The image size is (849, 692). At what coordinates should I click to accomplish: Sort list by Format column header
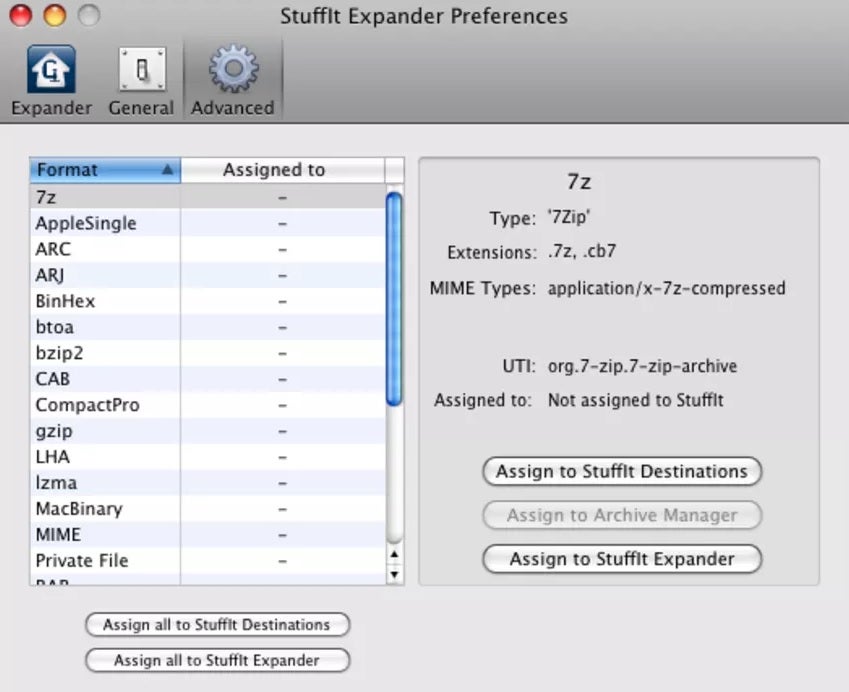105,170
